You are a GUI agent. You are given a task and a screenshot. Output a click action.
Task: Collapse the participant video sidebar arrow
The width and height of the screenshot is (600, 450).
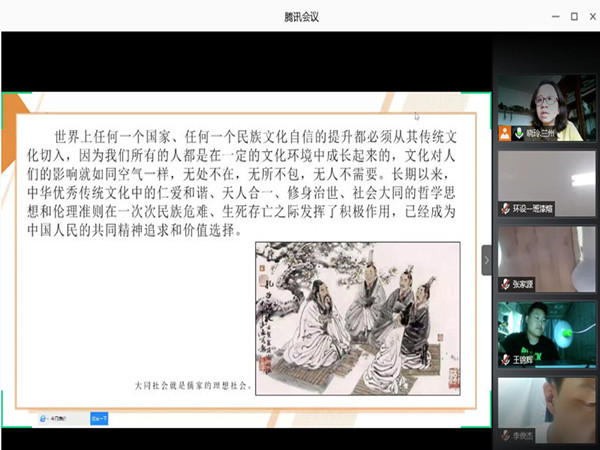click(487, 260)
